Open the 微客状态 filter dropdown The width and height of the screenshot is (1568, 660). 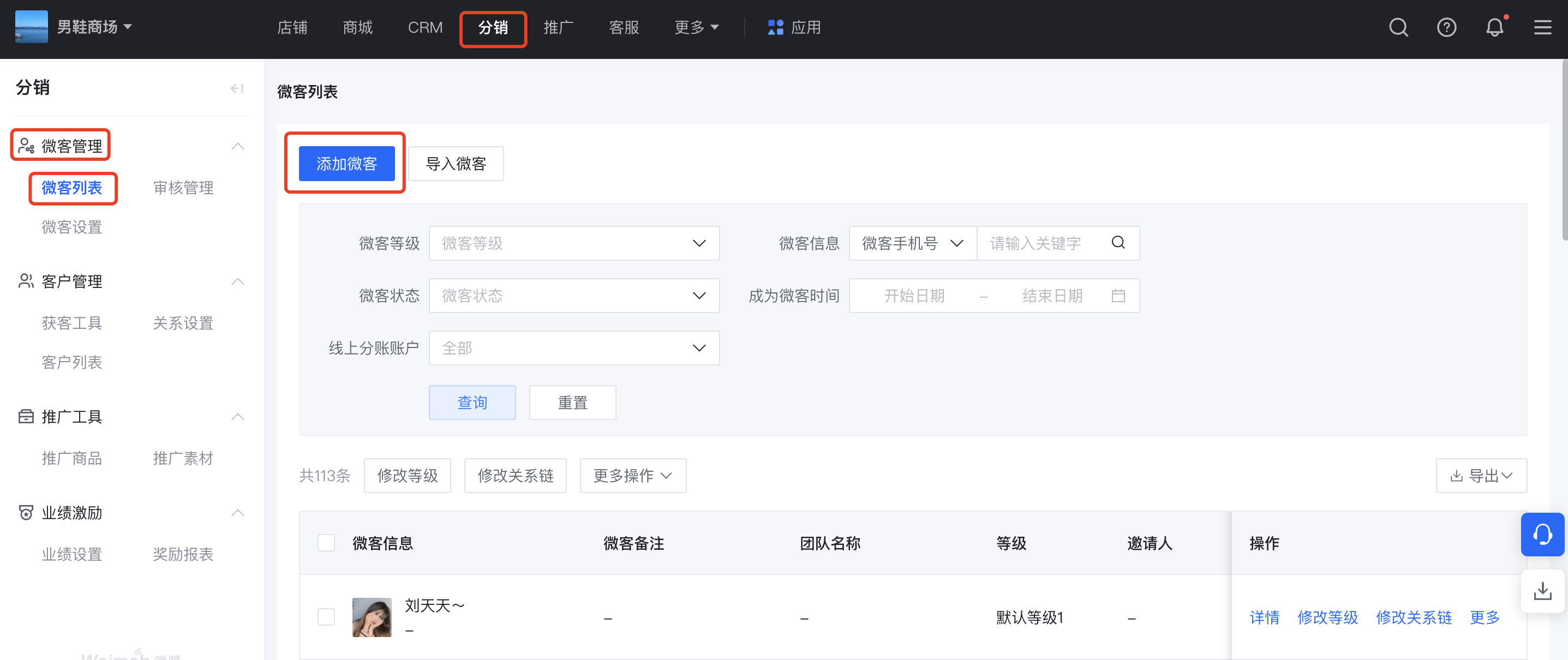click(574, 296)
